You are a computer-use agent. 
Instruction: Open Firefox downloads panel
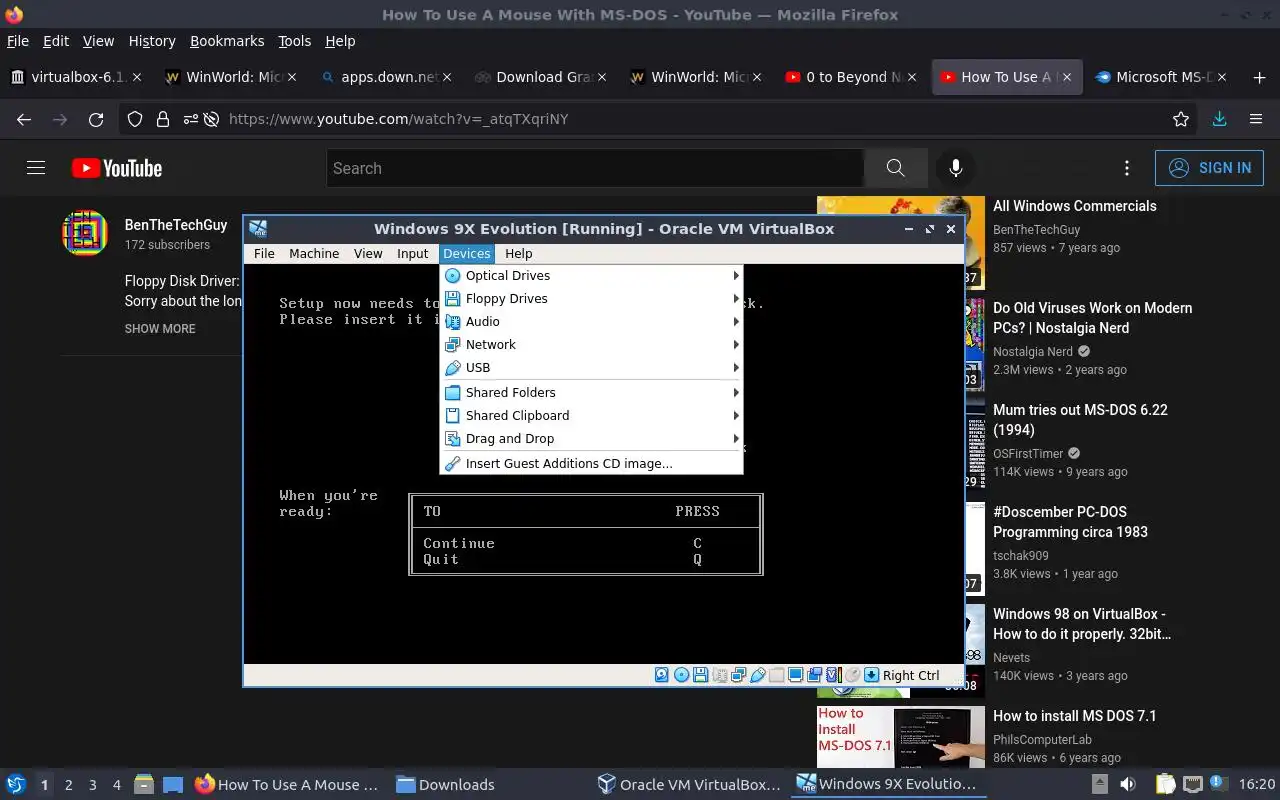click(1219, 119)
